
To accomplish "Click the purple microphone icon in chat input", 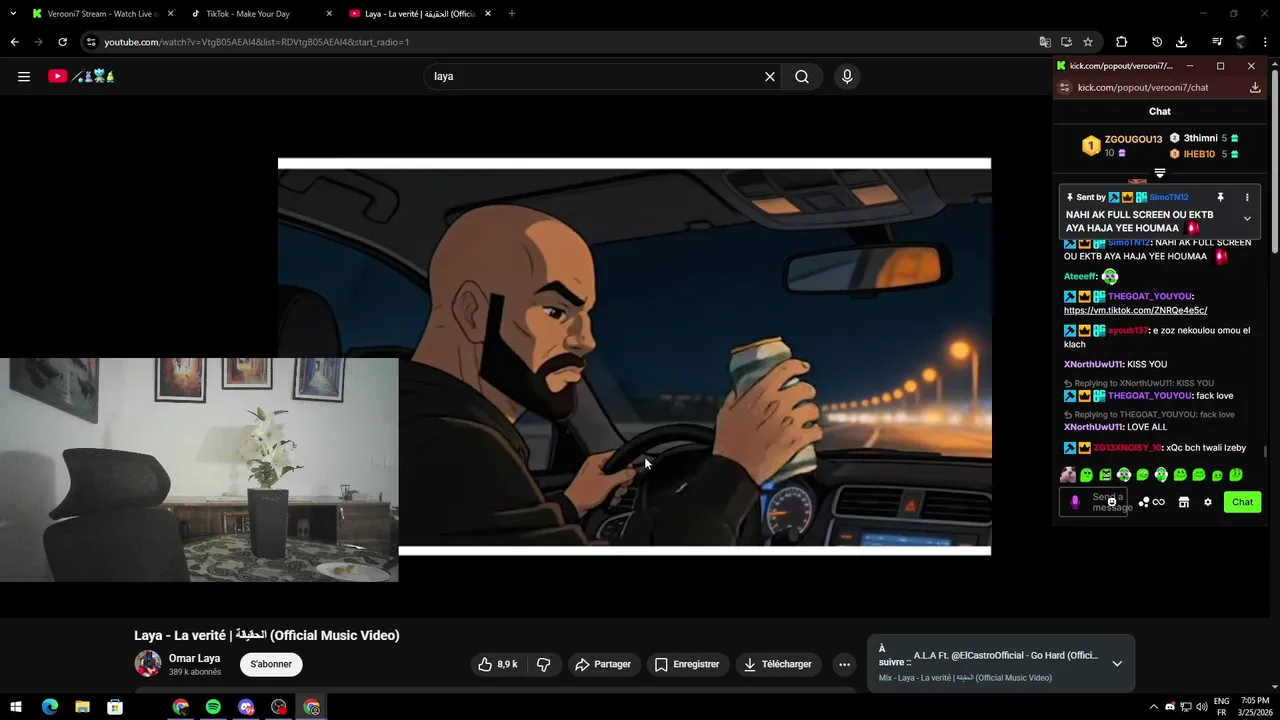I will (x=1075, y=502).
